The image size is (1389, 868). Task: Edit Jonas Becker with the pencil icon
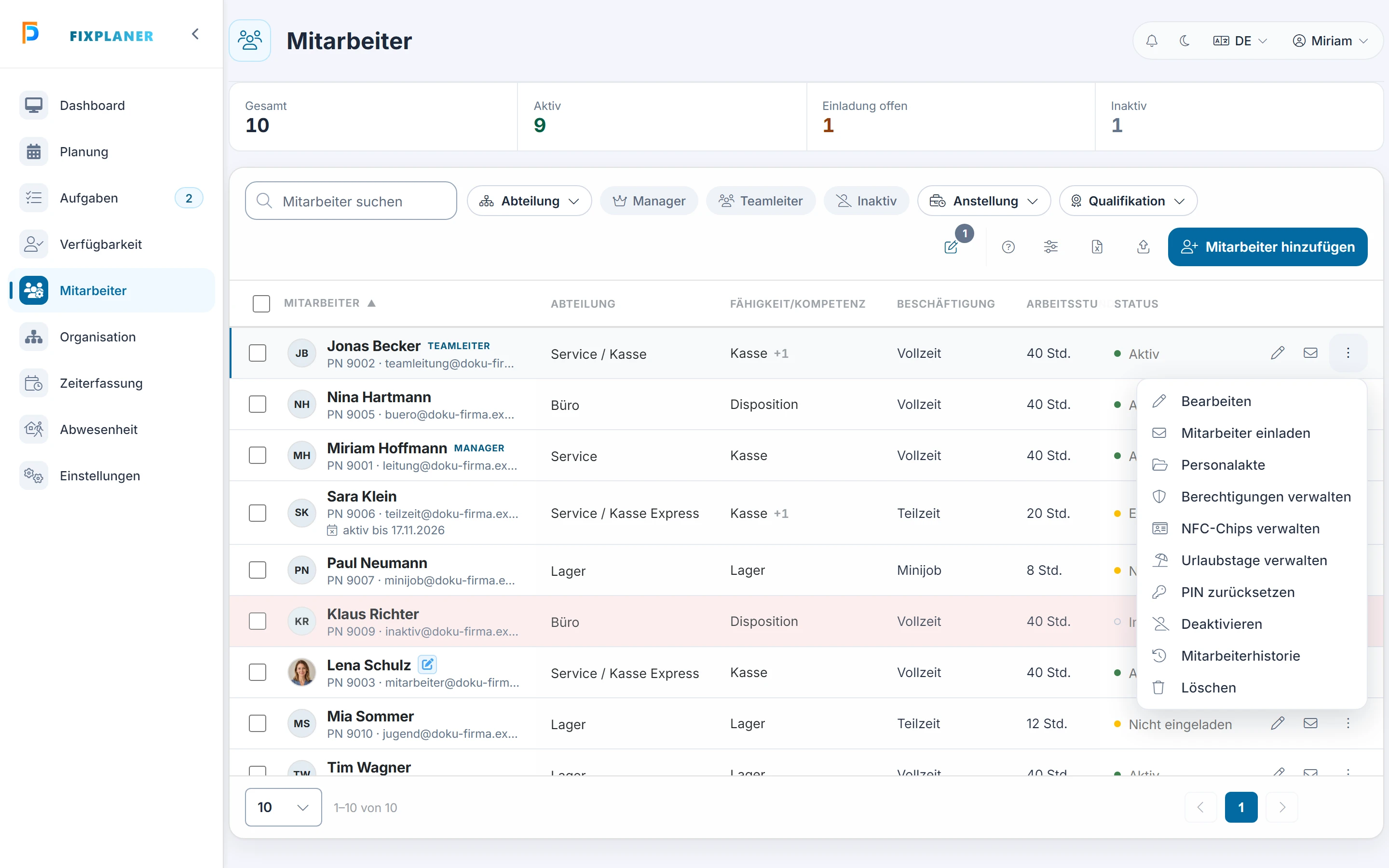[1277, 353]
